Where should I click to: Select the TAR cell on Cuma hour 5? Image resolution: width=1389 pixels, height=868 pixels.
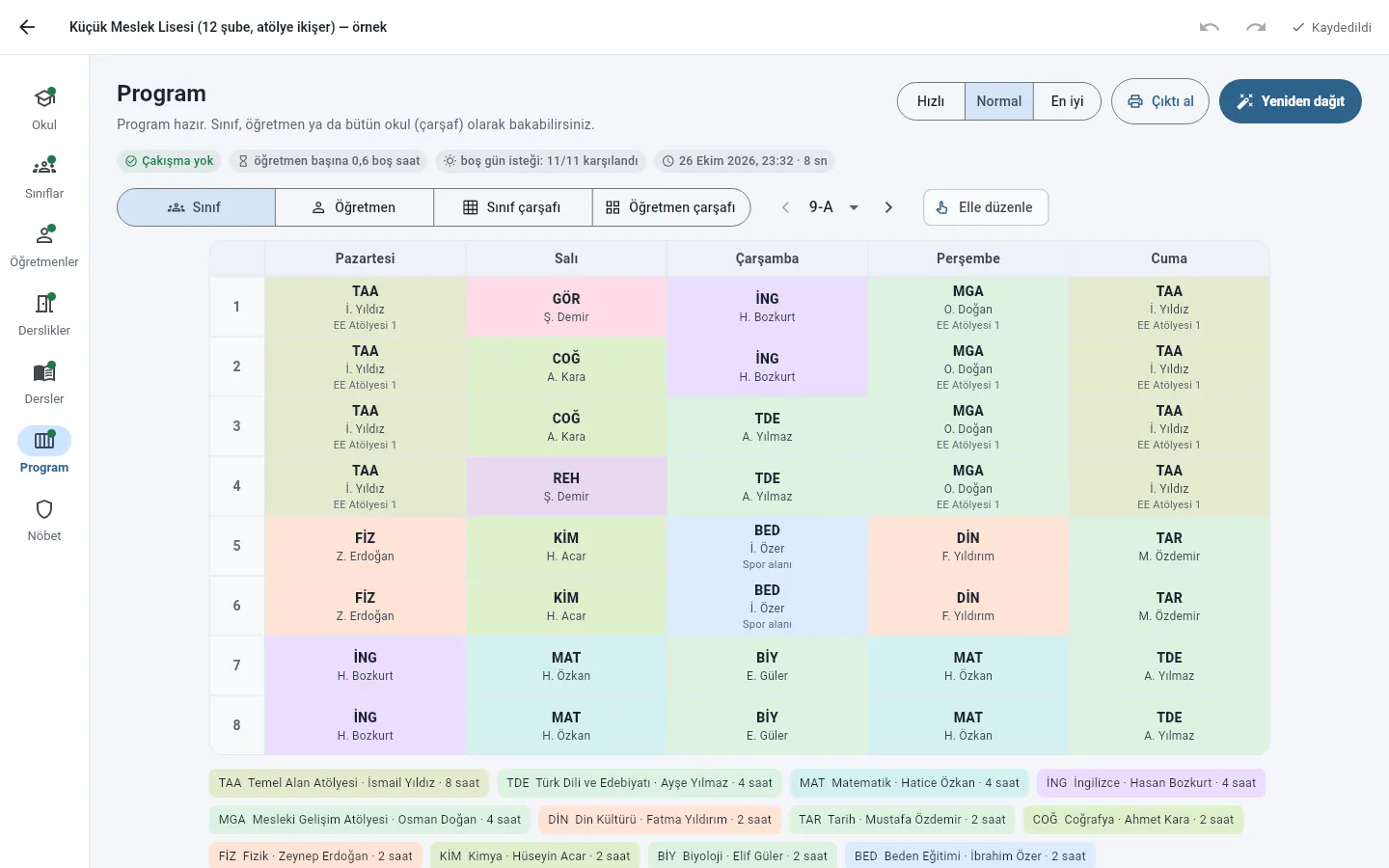pos(1169,546)
